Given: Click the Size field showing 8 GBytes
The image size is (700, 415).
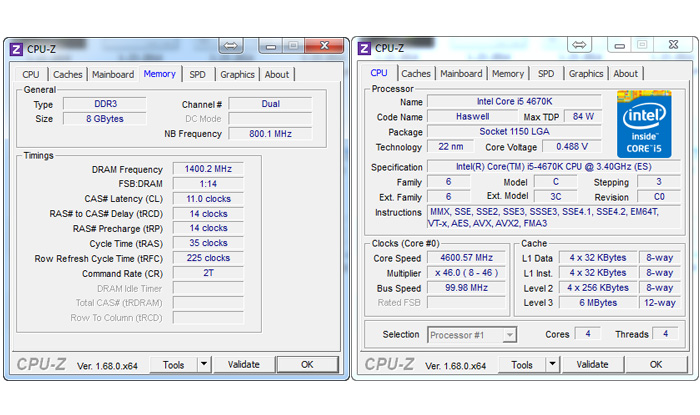Looking at the screenshot, I should coord(105,119).
